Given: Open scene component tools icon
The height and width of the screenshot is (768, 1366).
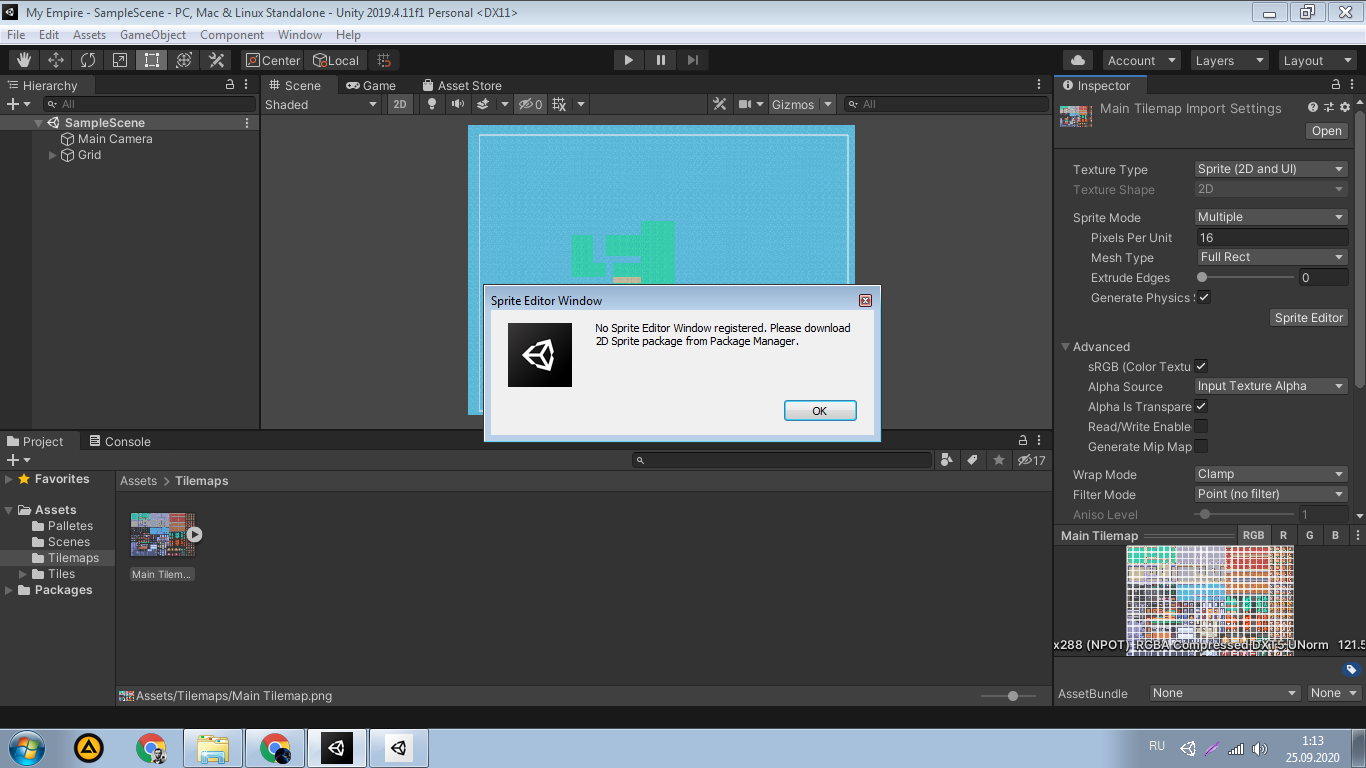Looking at the screenshot, I should pos(719,104).
